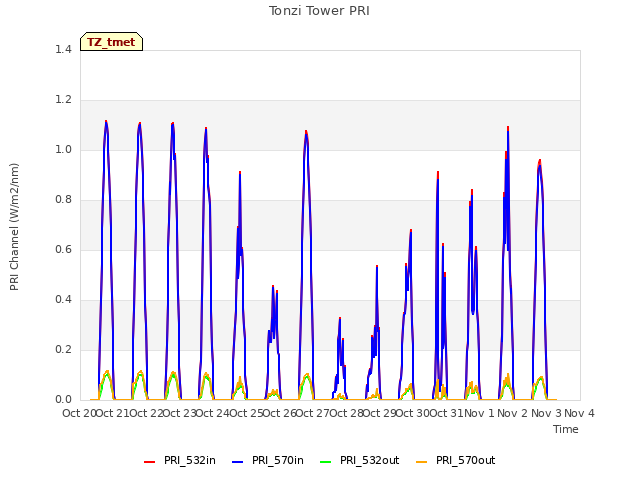Select the PRI_532in legend entry
Screen dimensions: 640x480
coord(180,461)
